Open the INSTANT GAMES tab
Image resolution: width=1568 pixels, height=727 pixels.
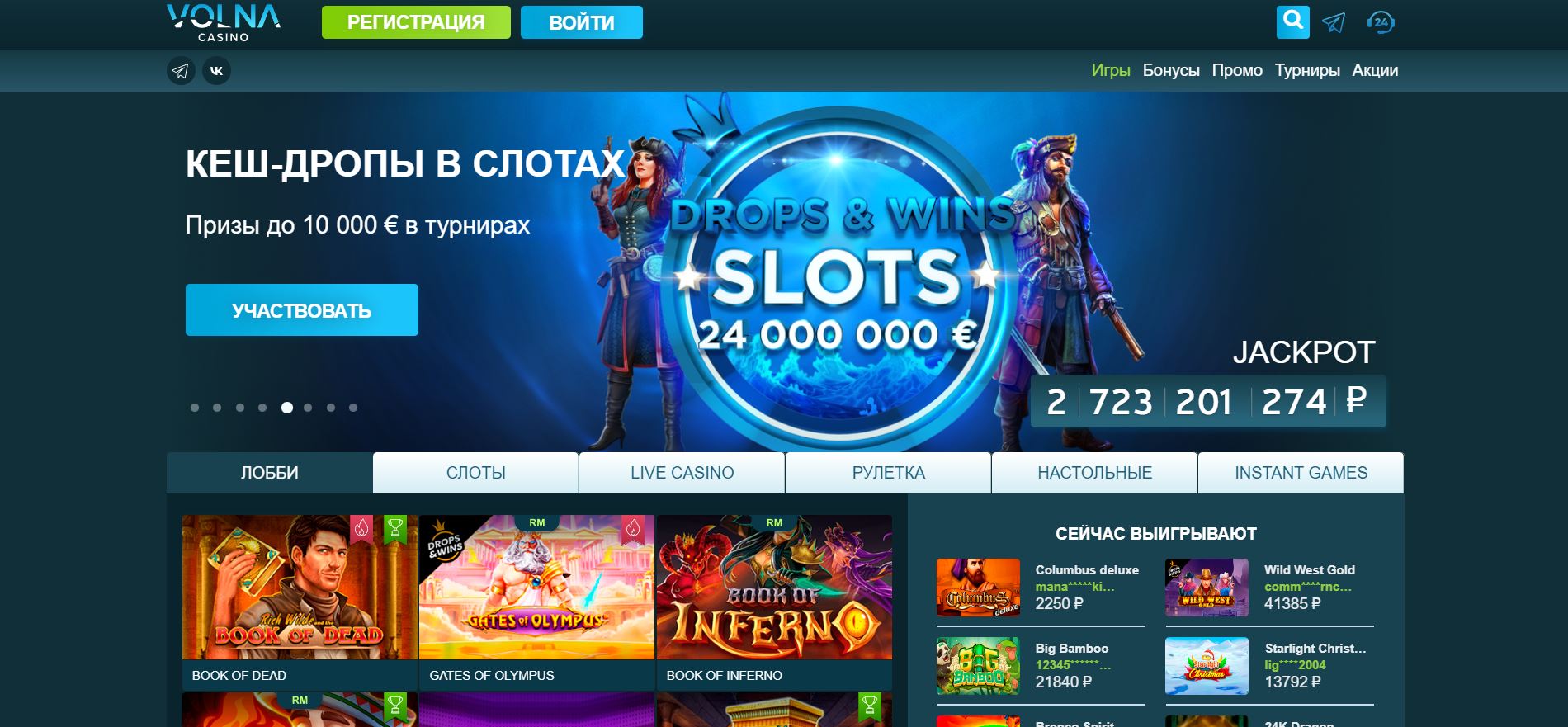point(1301,473)
